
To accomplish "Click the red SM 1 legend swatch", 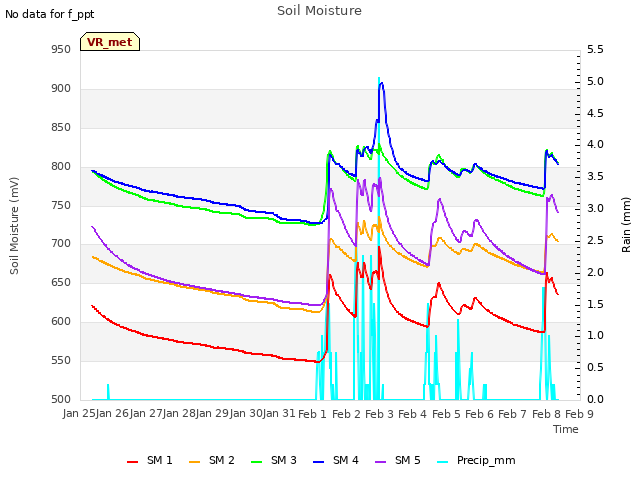I will [x=132, y=462].
